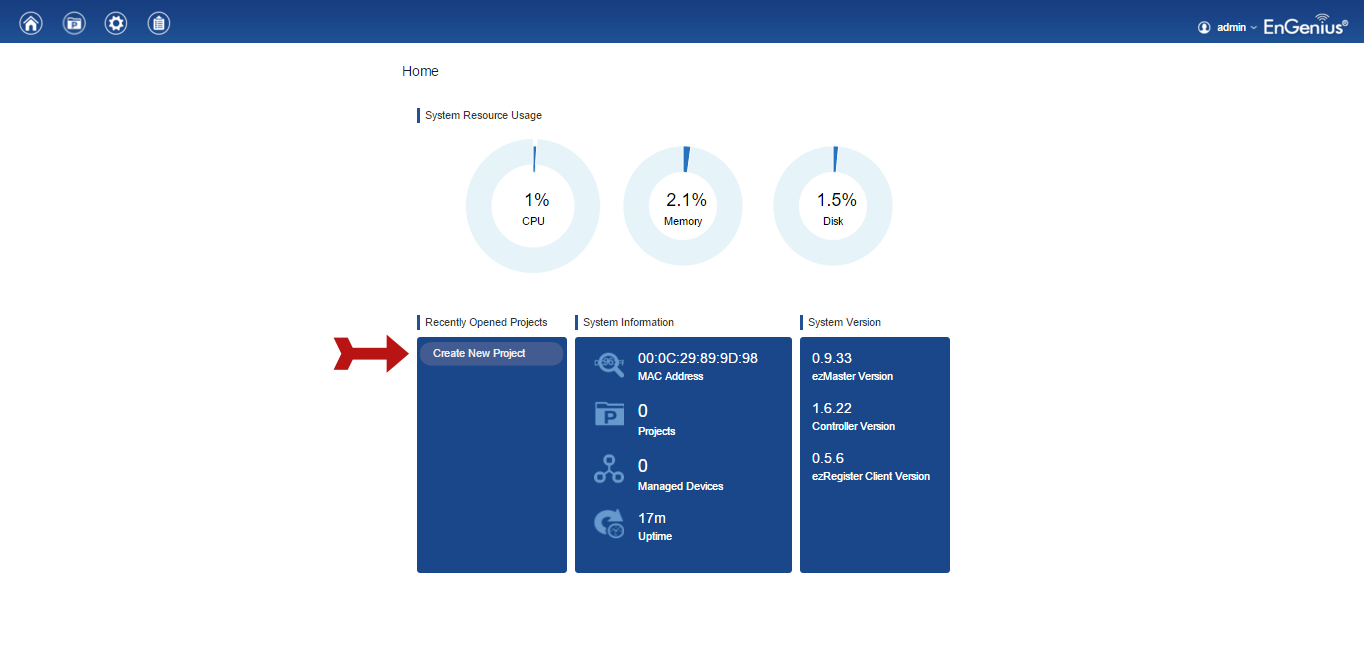Viewport: 1364px width, 656px height.
Task: Go to Home via house icon
Action: click(32, 23)
